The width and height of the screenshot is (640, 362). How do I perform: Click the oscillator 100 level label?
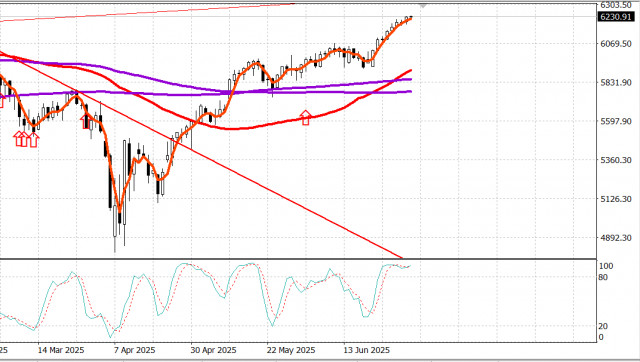coord(606,266)
